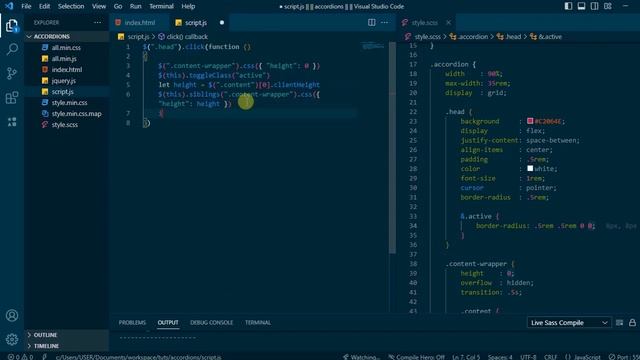The image size is (640, 360).
Task: Open the Edit menu
Action: [x=44, y=6]
